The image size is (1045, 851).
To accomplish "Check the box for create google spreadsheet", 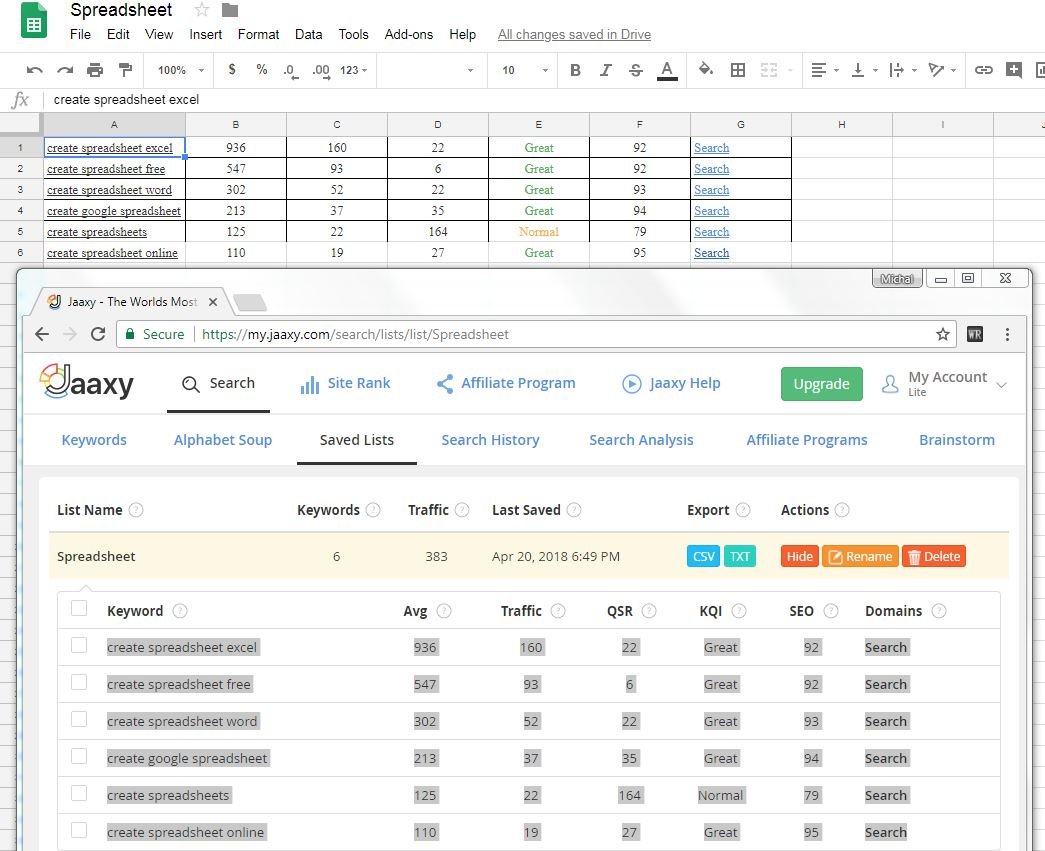I will (79, 756).
